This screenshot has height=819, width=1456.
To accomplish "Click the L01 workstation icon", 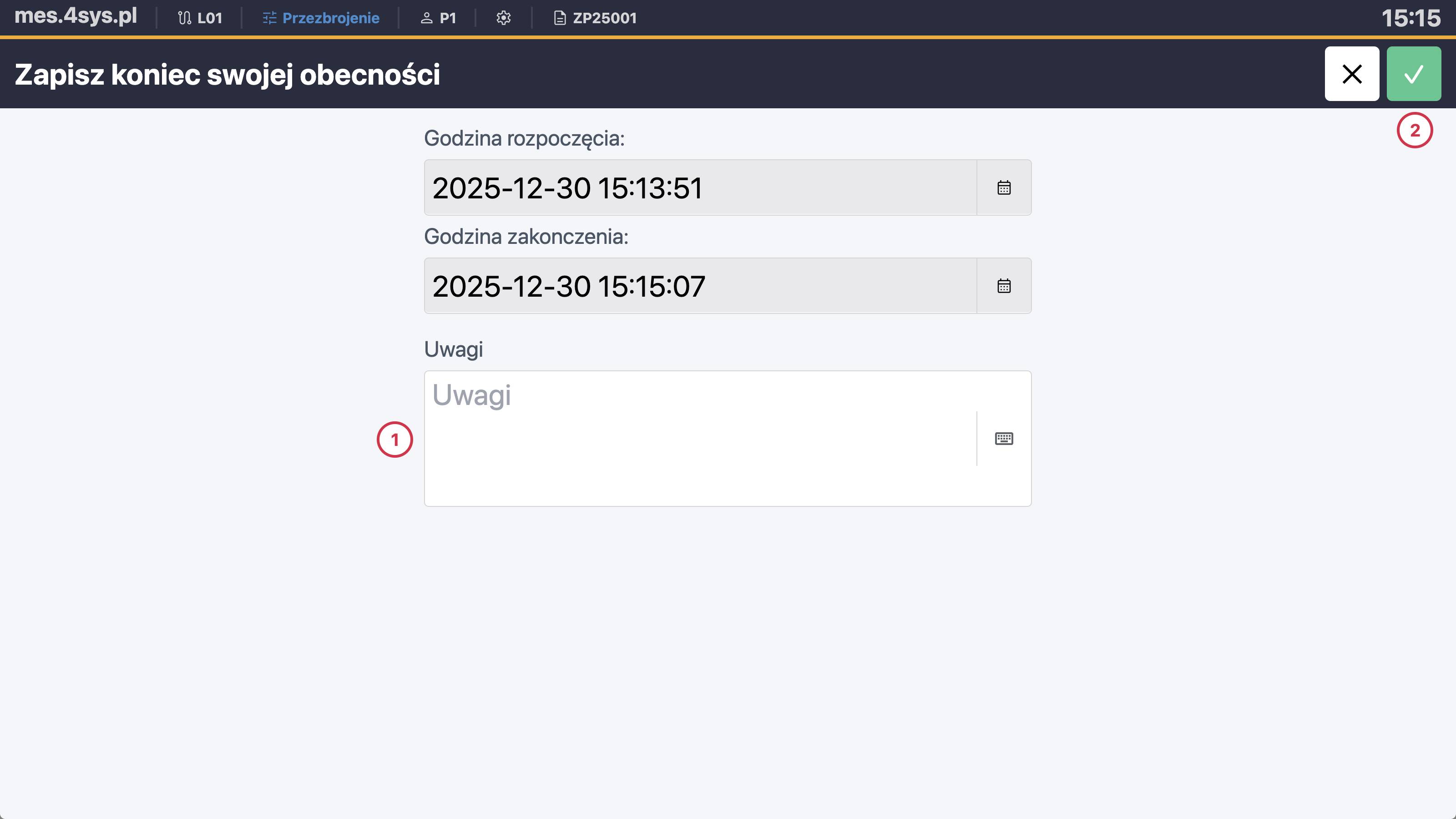I will coord(185,18).
